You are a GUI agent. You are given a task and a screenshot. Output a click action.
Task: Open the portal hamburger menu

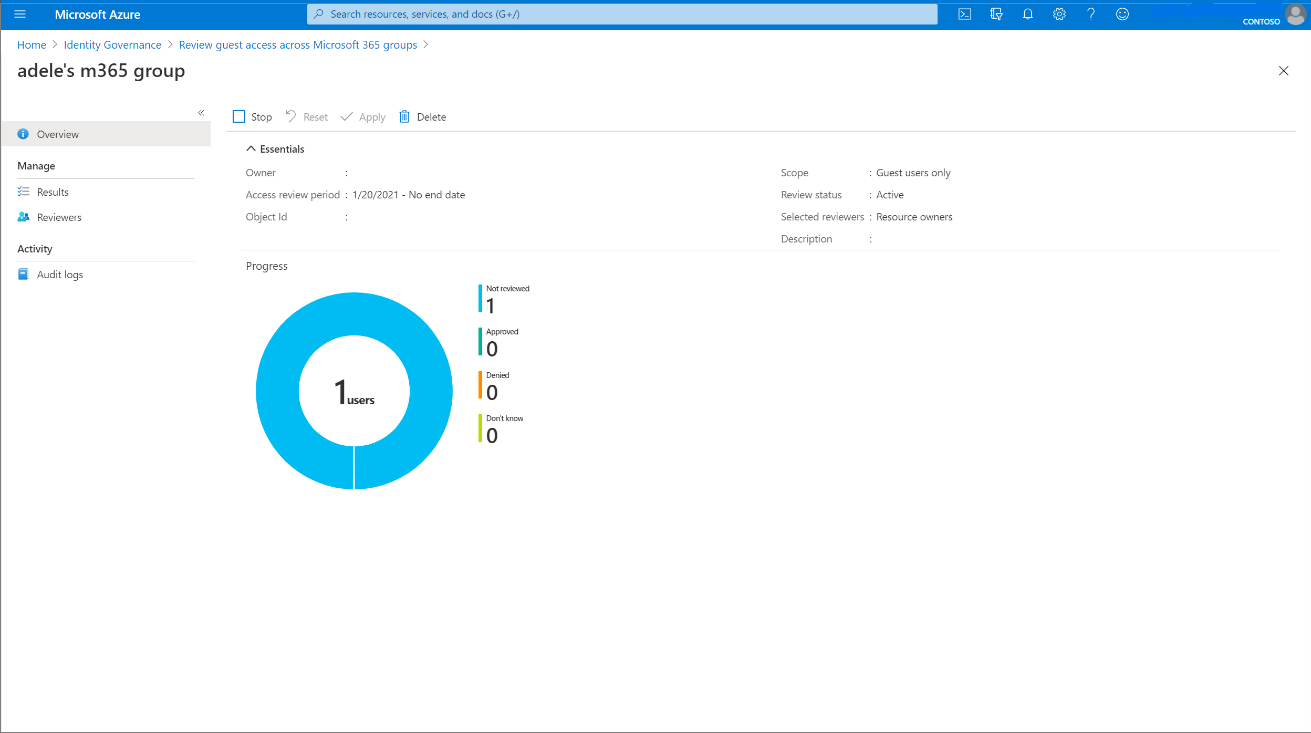[x=19, y=14]
